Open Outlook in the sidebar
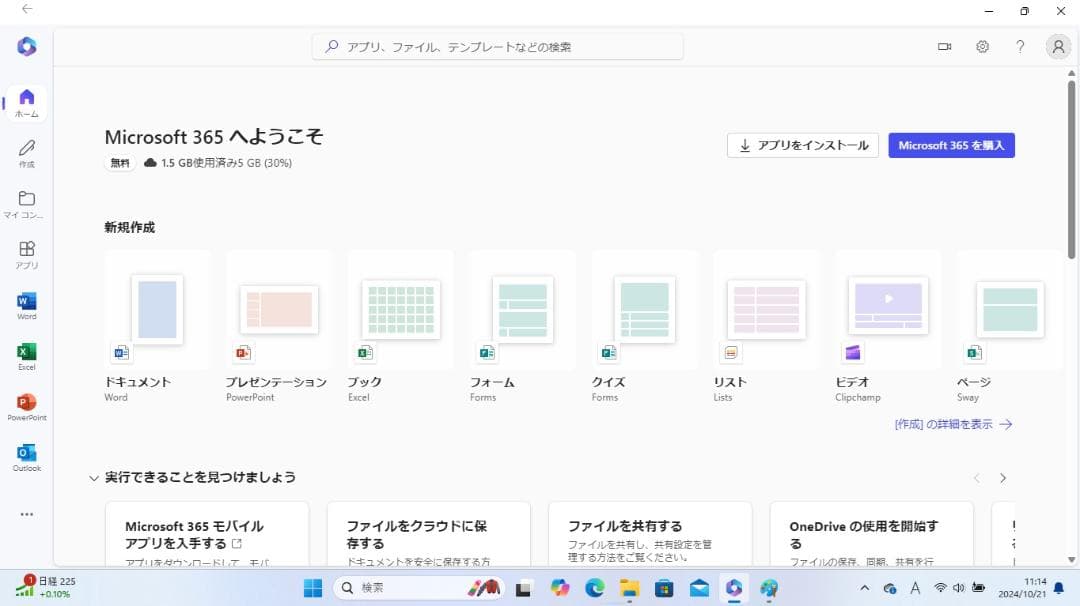The width and height of the screenshot is (1080, 606). pyautogui.click(x=27, y=456)
